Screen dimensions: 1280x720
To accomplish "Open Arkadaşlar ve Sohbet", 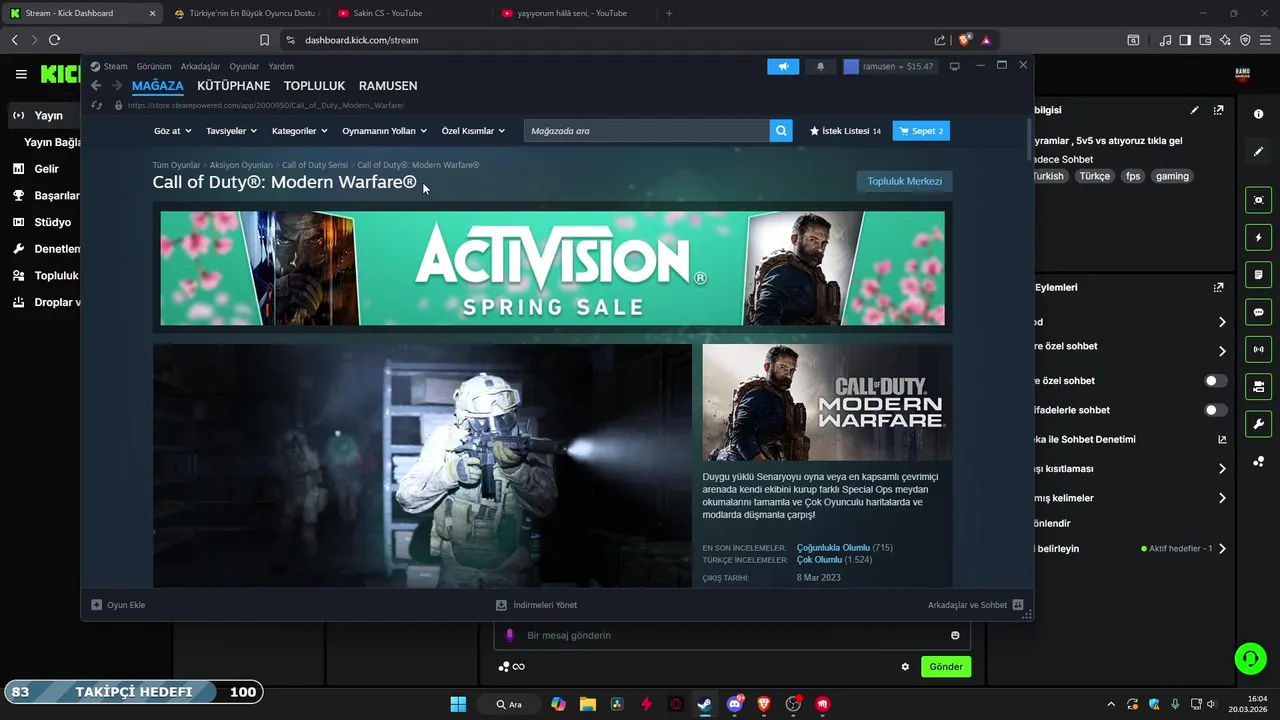I will 975,605.
